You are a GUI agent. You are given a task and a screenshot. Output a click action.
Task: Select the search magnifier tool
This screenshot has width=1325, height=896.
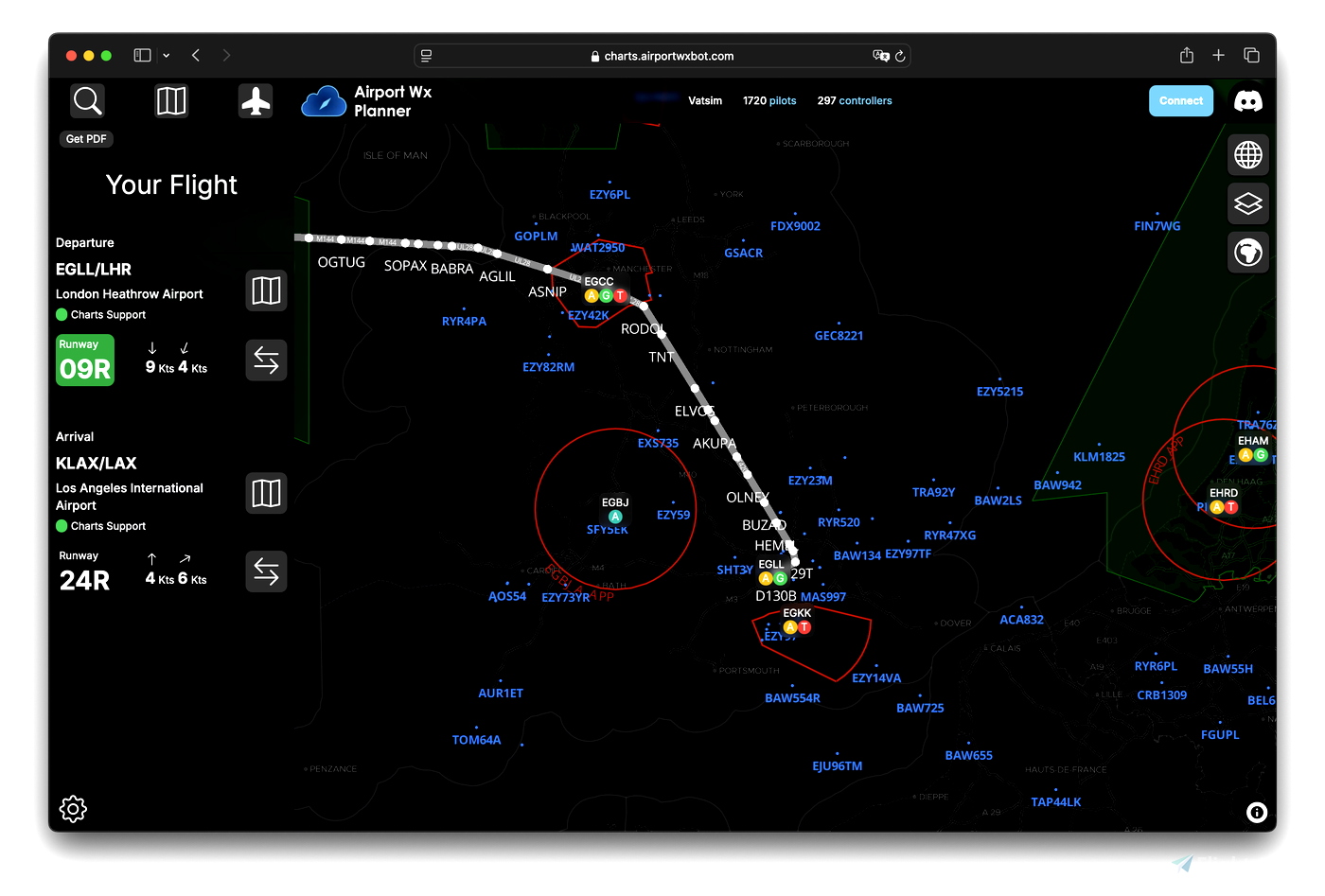pos(86,100)
